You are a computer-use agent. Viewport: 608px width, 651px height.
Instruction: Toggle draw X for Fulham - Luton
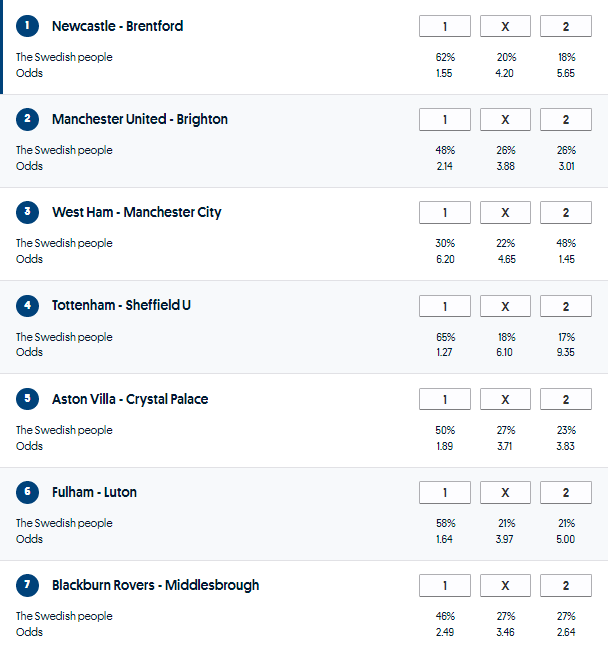505,493
